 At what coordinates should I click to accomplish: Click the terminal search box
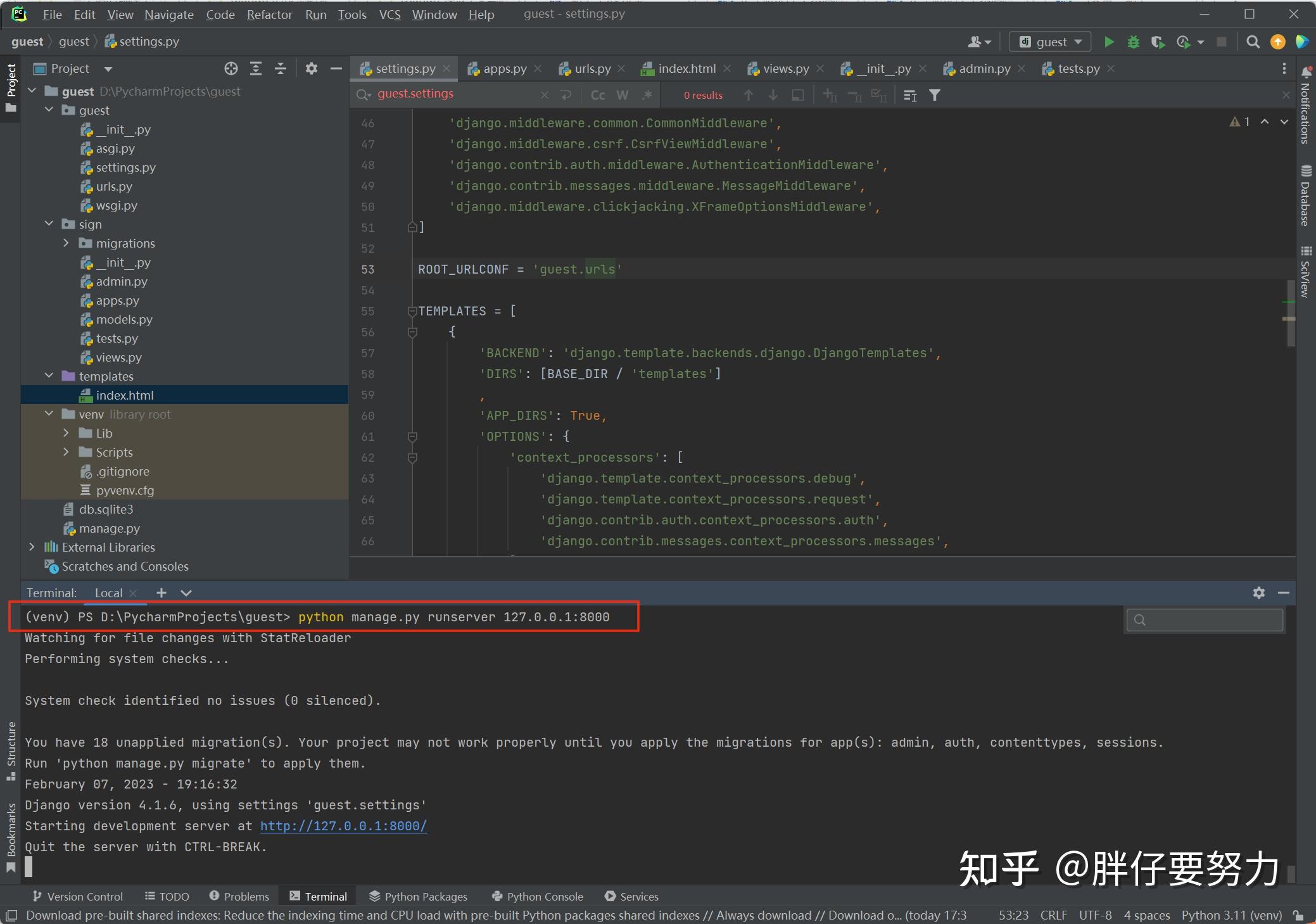click(1205, 619)
